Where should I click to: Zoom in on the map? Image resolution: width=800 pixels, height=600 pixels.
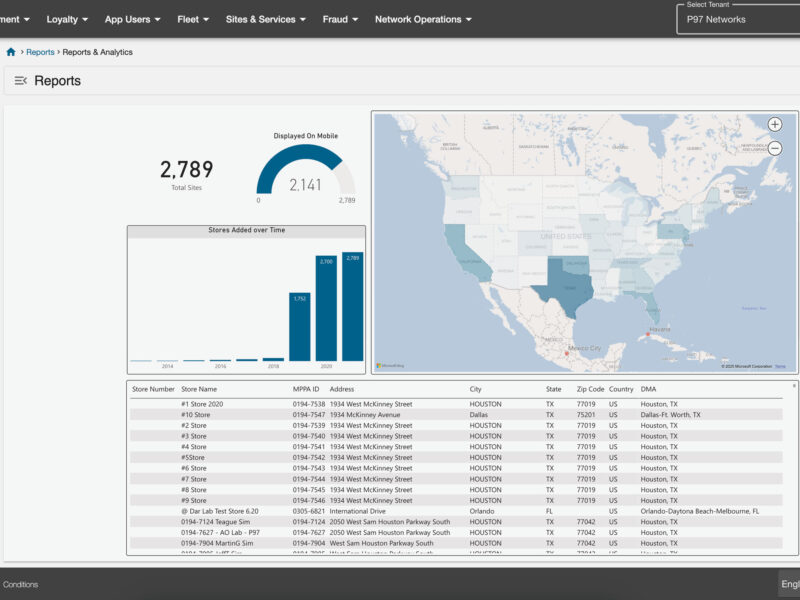click(775, 125)
